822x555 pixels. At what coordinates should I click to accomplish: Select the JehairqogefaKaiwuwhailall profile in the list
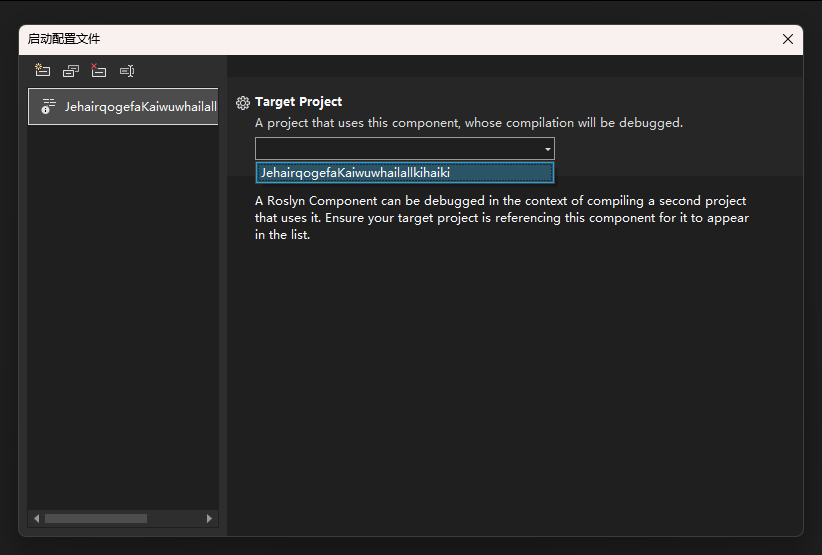pos(140,106)
